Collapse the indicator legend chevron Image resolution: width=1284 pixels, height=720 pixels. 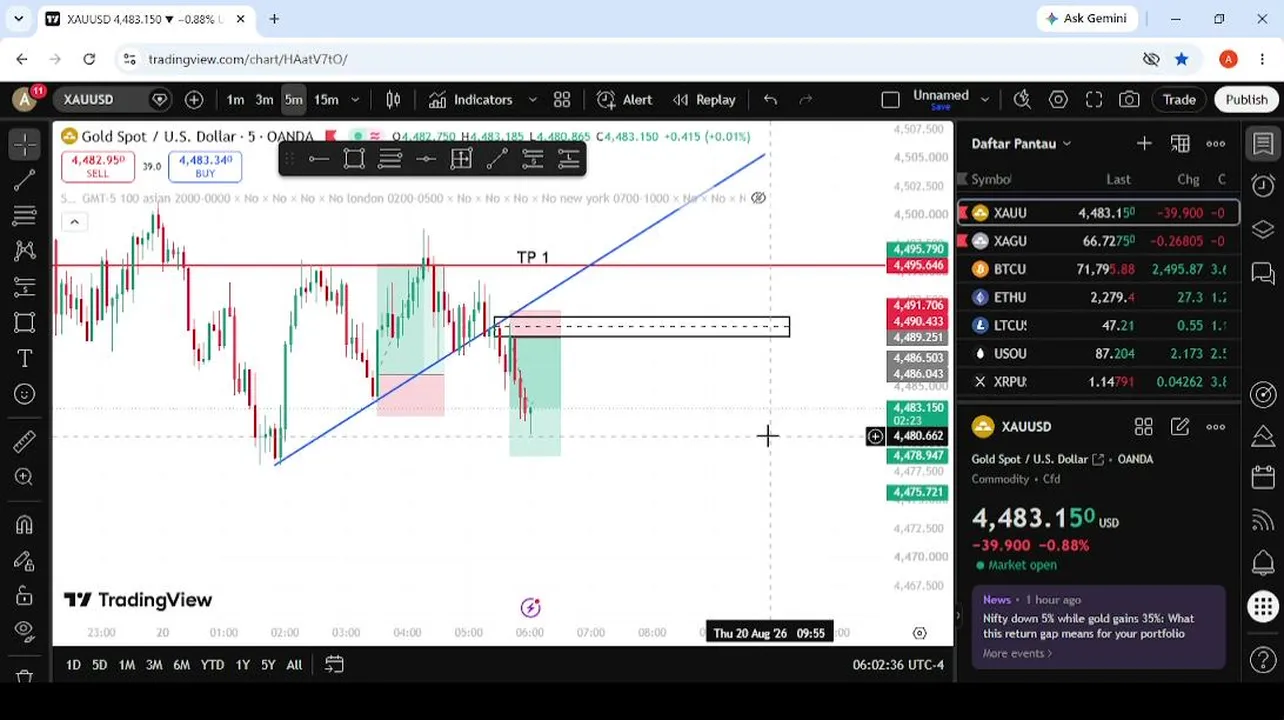74,222
